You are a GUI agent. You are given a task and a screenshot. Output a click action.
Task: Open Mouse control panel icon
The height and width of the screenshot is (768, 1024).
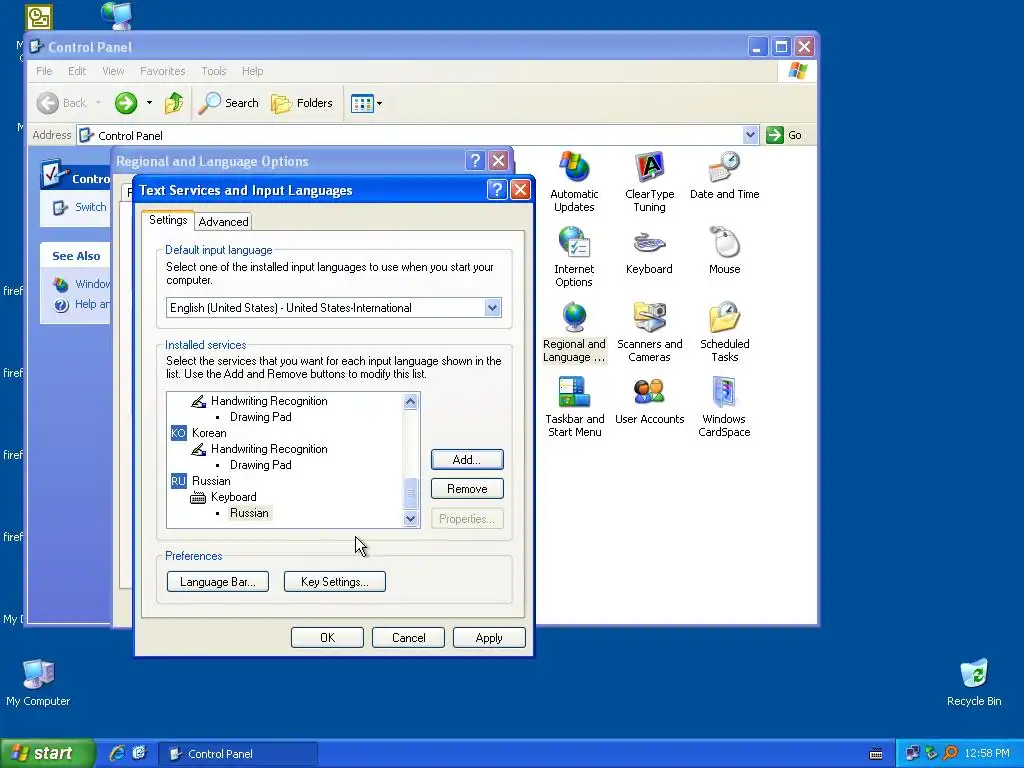click(724, 251)
